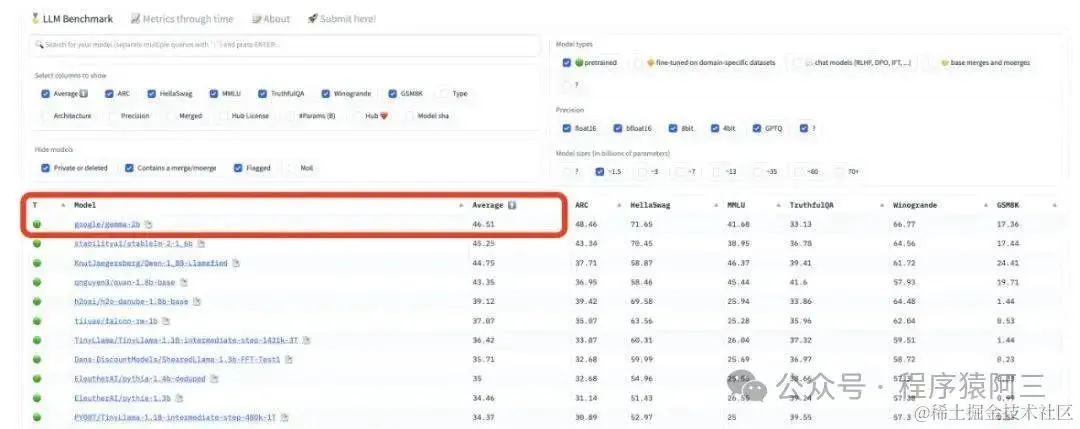Uncheck Private or deleted filter

point(45,168)
